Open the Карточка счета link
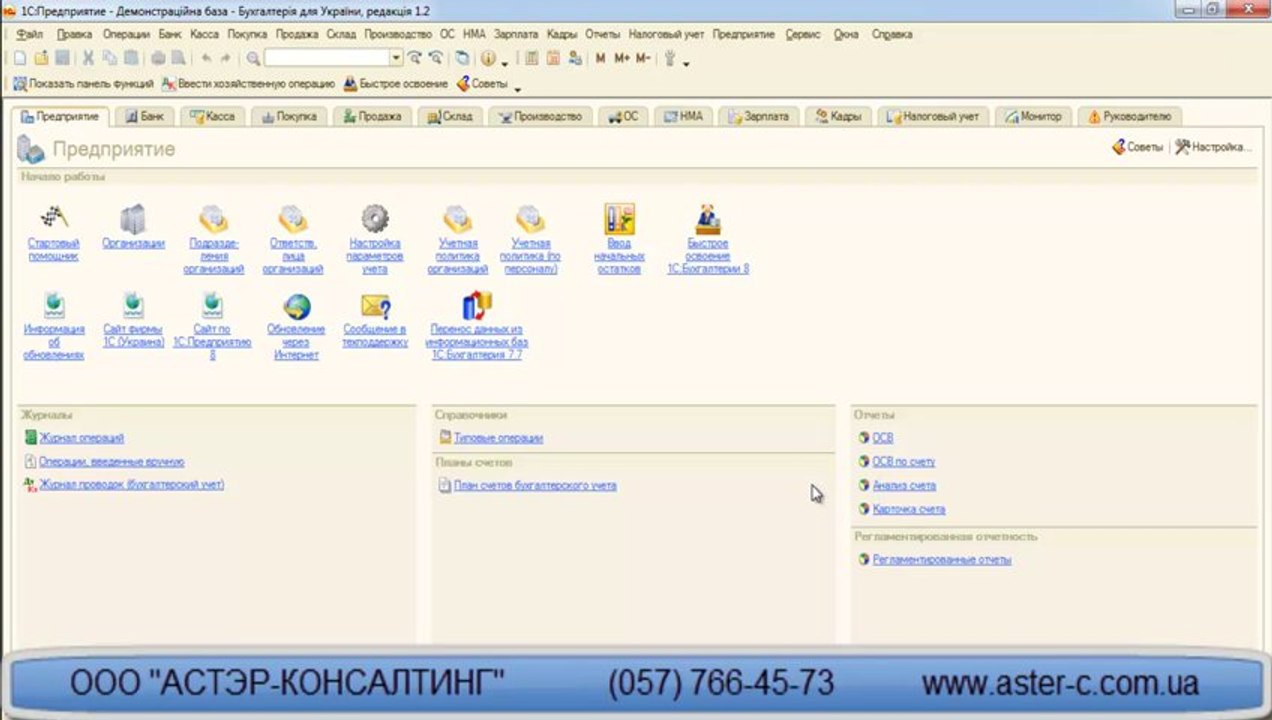The width and height of the screenshot is (1272, 720). (x=908, y=510)
